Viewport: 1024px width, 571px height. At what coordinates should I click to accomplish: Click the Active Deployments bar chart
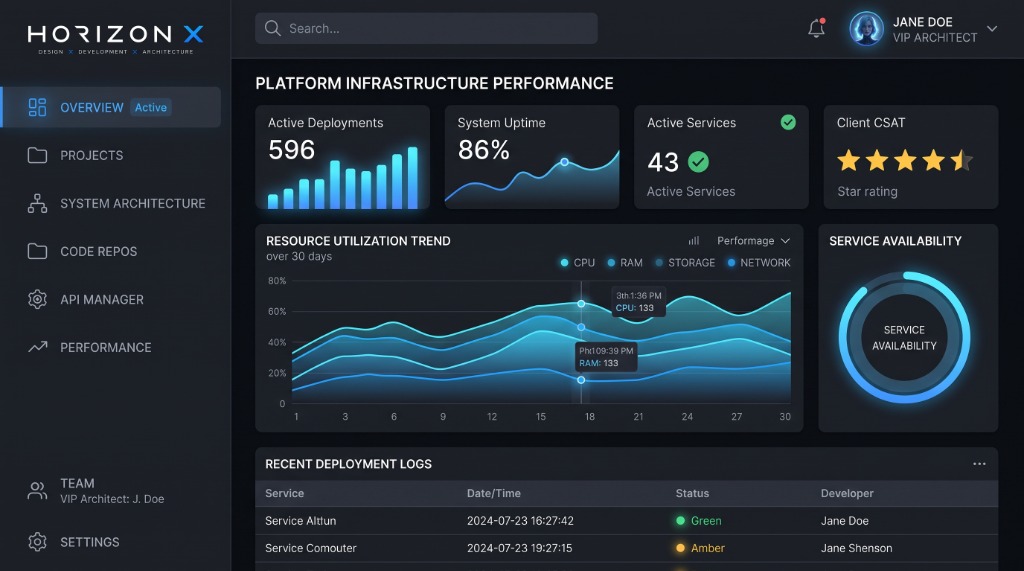(342, 178)
